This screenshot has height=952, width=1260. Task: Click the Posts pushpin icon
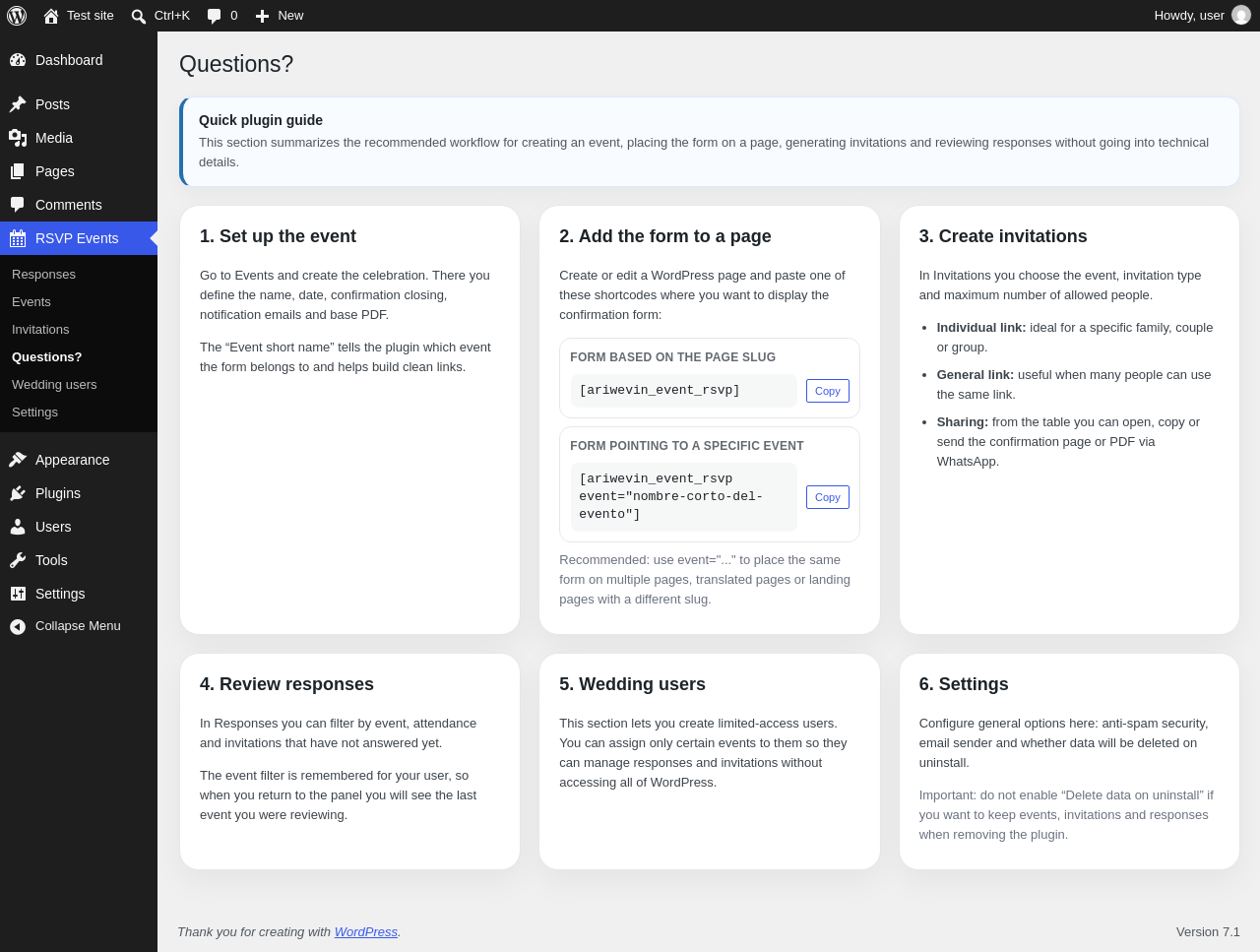tap(18, 104)
